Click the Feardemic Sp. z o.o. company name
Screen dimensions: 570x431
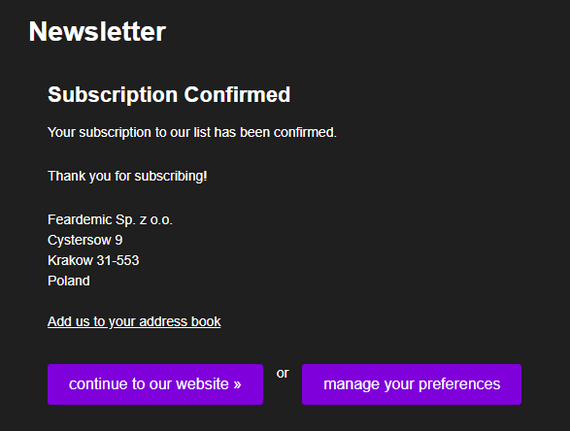point(110,220)
